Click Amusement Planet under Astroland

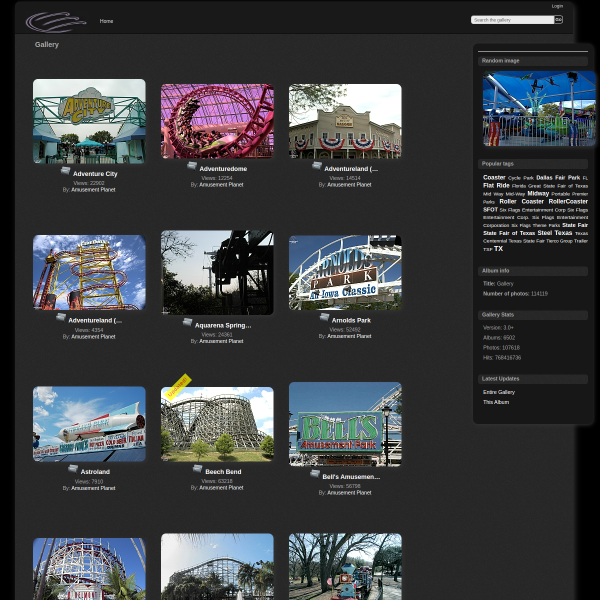[x=93, y=488]
